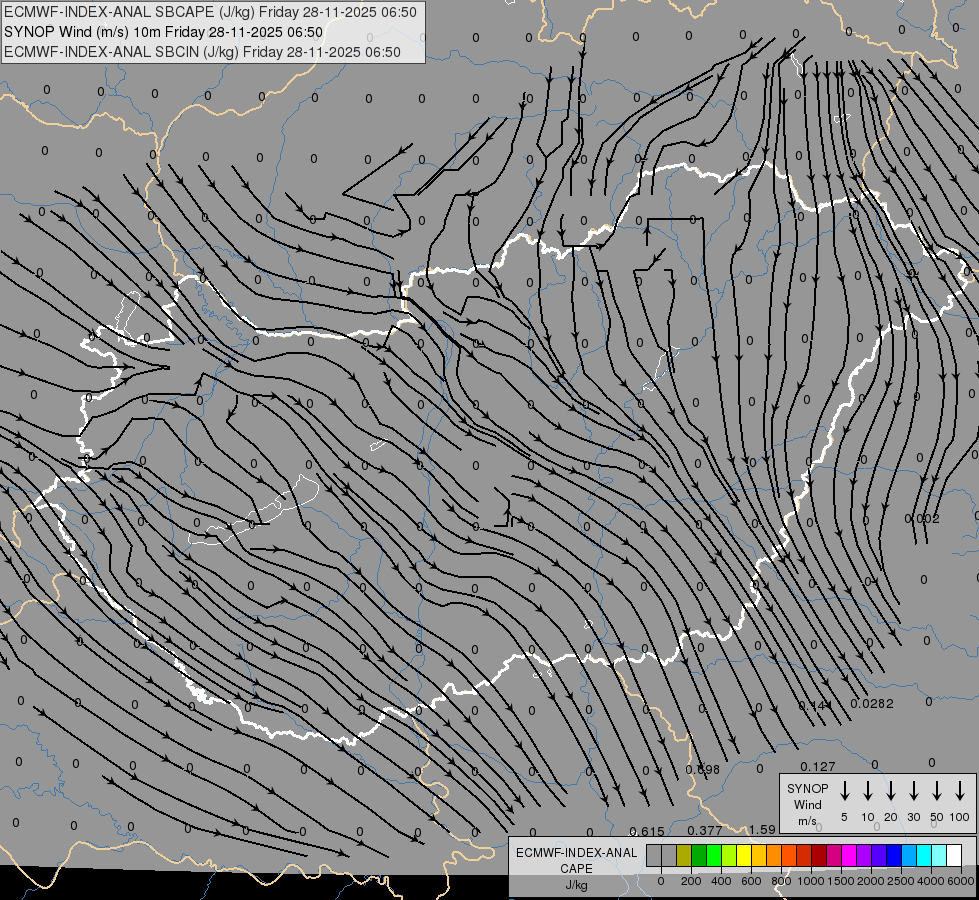Pick the magenta CAPE legend swatch
Screen dimensions: 979x900
pyautogui.click(x=849, y=855)
